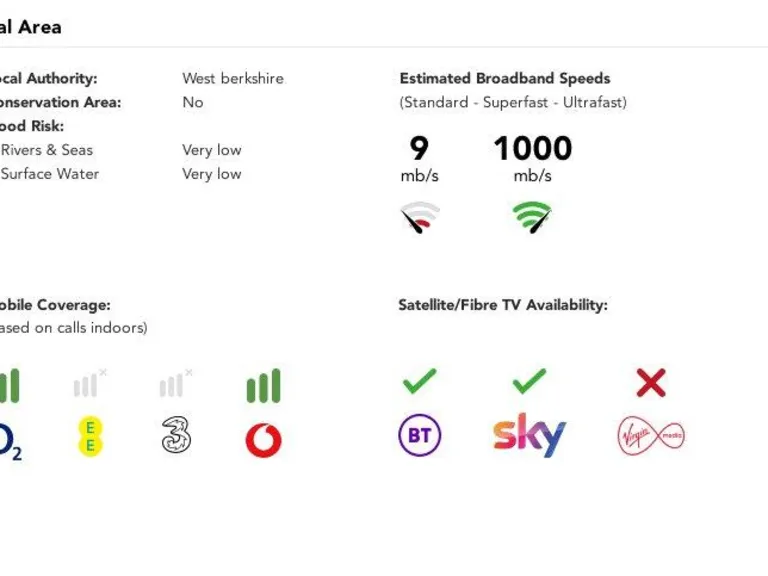The width and height of the screenshot is (768, 576).
Task: Click the BT logo
Action: click(x=420, y=436)
